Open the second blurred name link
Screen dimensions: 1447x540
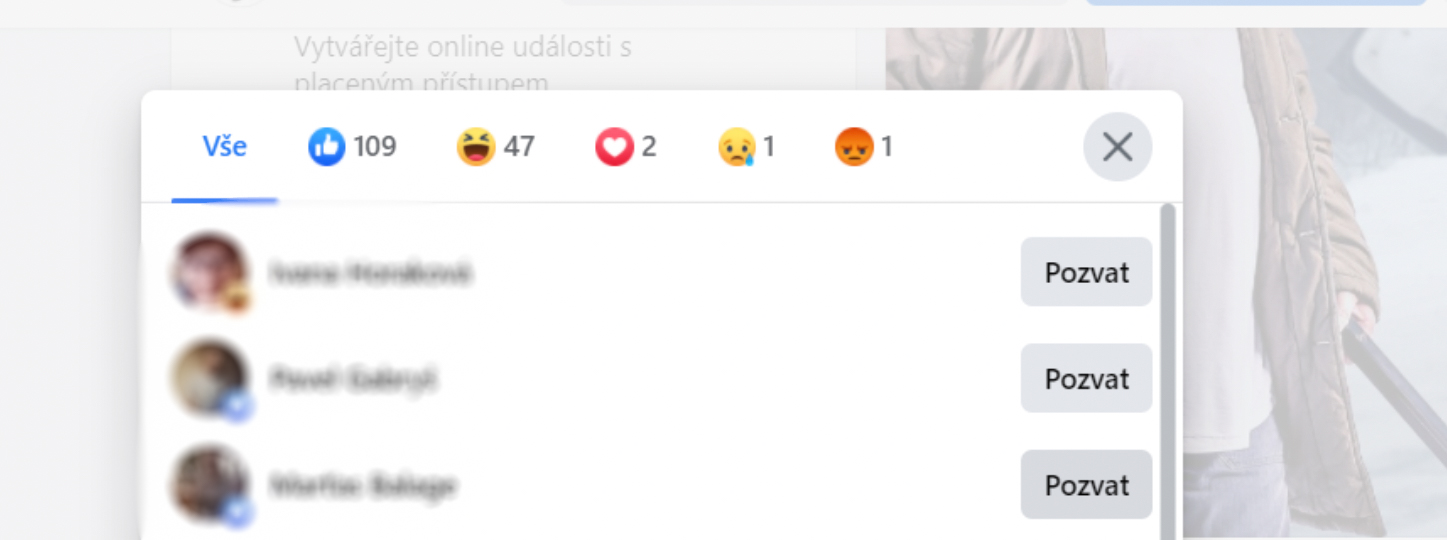coord(353,379)
